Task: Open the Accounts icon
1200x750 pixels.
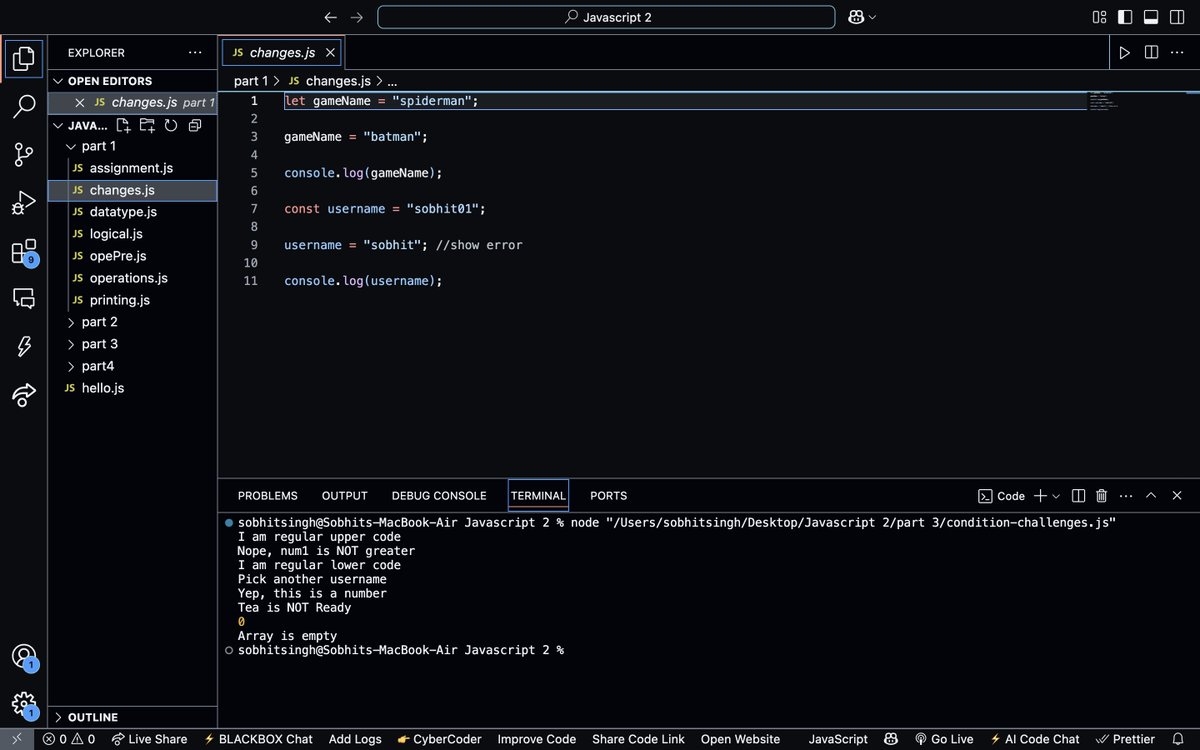Action: point(24,657)
